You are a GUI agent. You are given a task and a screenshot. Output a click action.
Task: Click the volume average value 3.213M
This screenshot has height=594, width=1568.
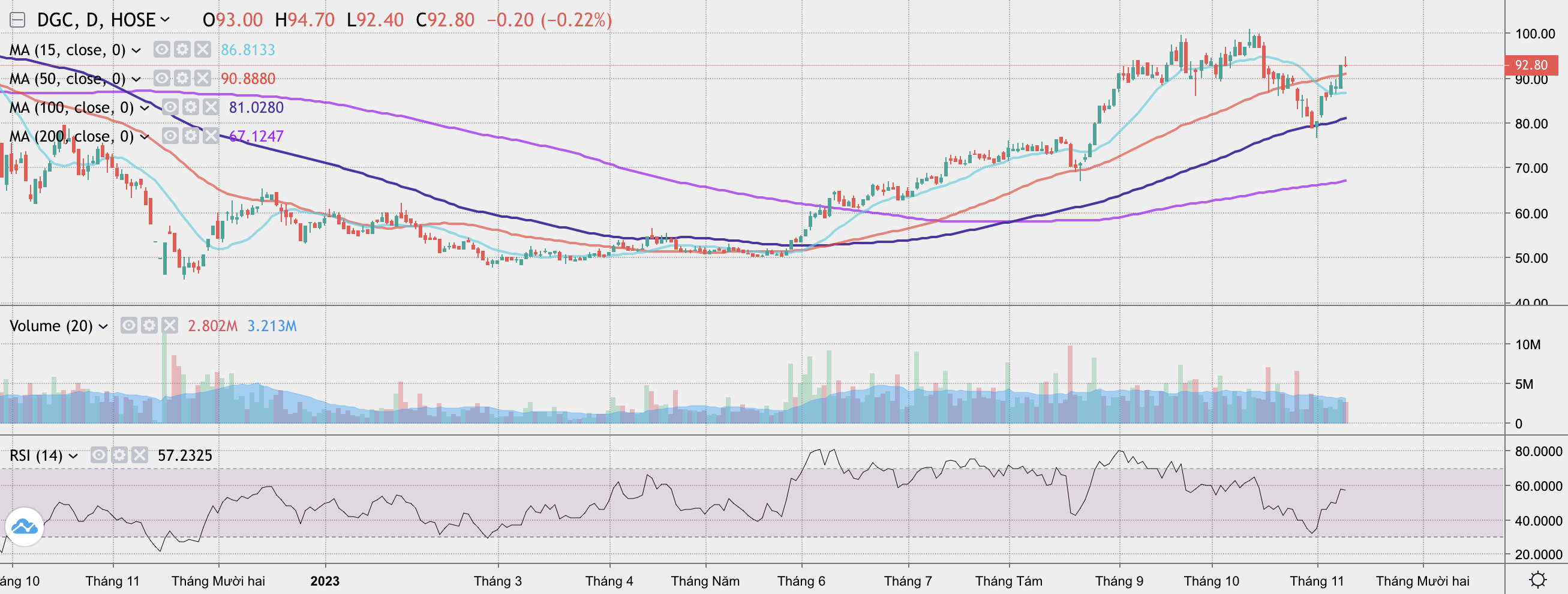point(272,326)
